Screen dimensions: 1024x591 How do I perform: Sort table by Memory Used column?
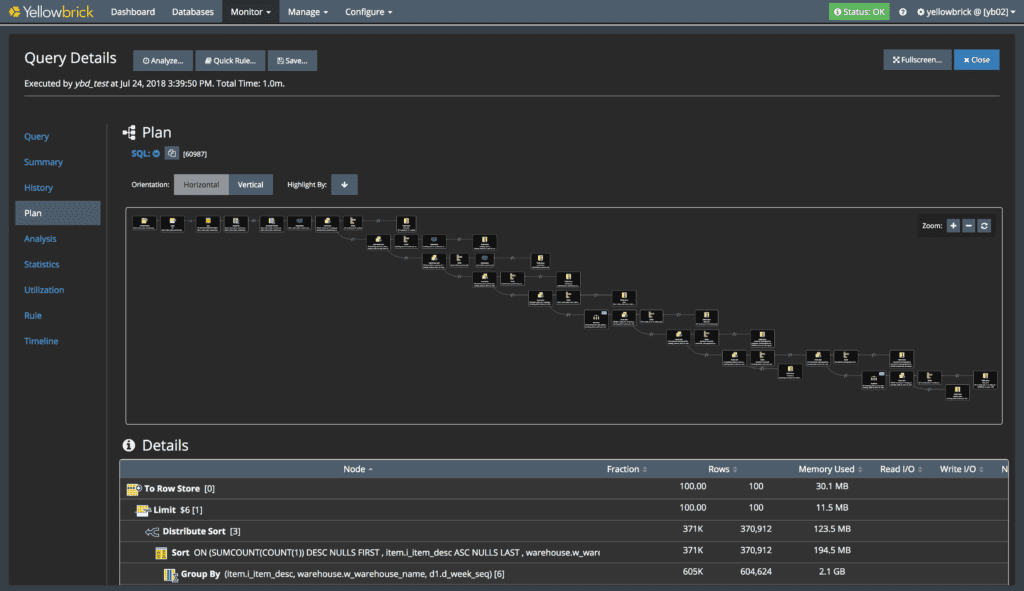[829, 469]
